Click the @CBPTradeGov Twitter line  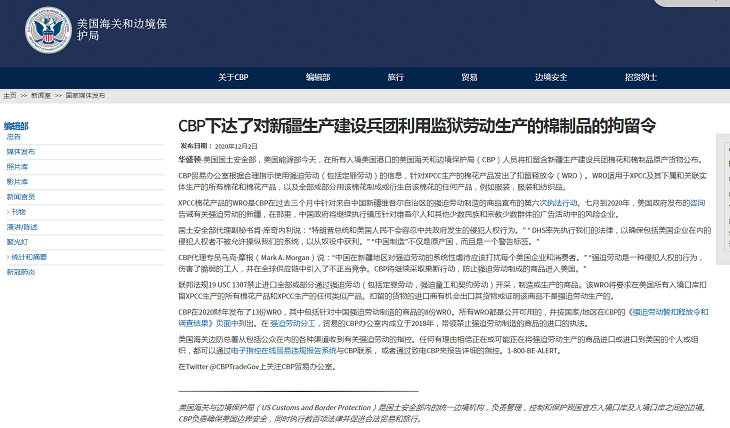click(x=257, y=367)
